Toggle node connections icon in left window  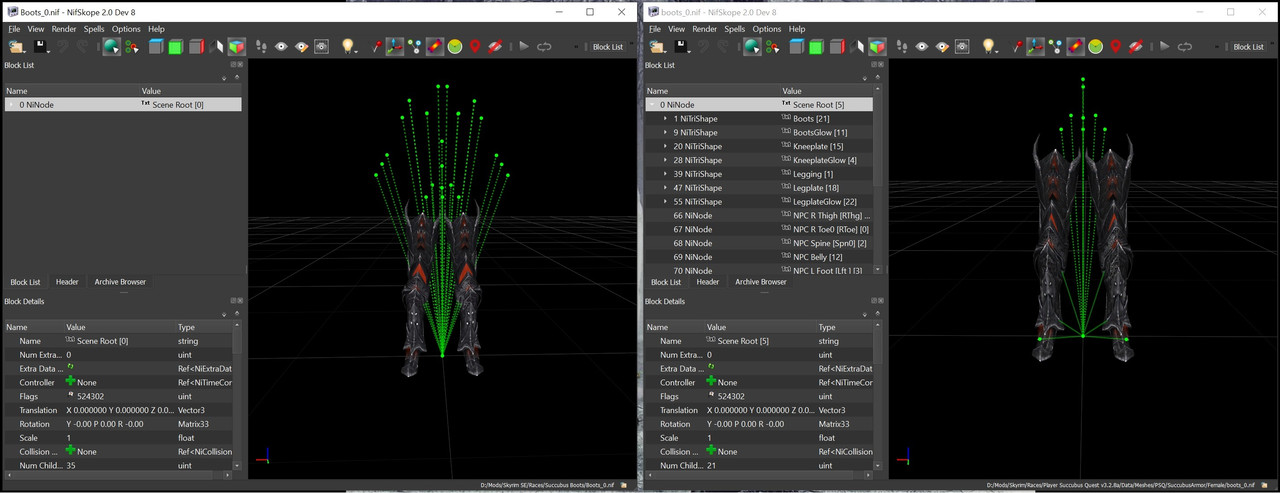pyautogui.click(x=415, y=46)
